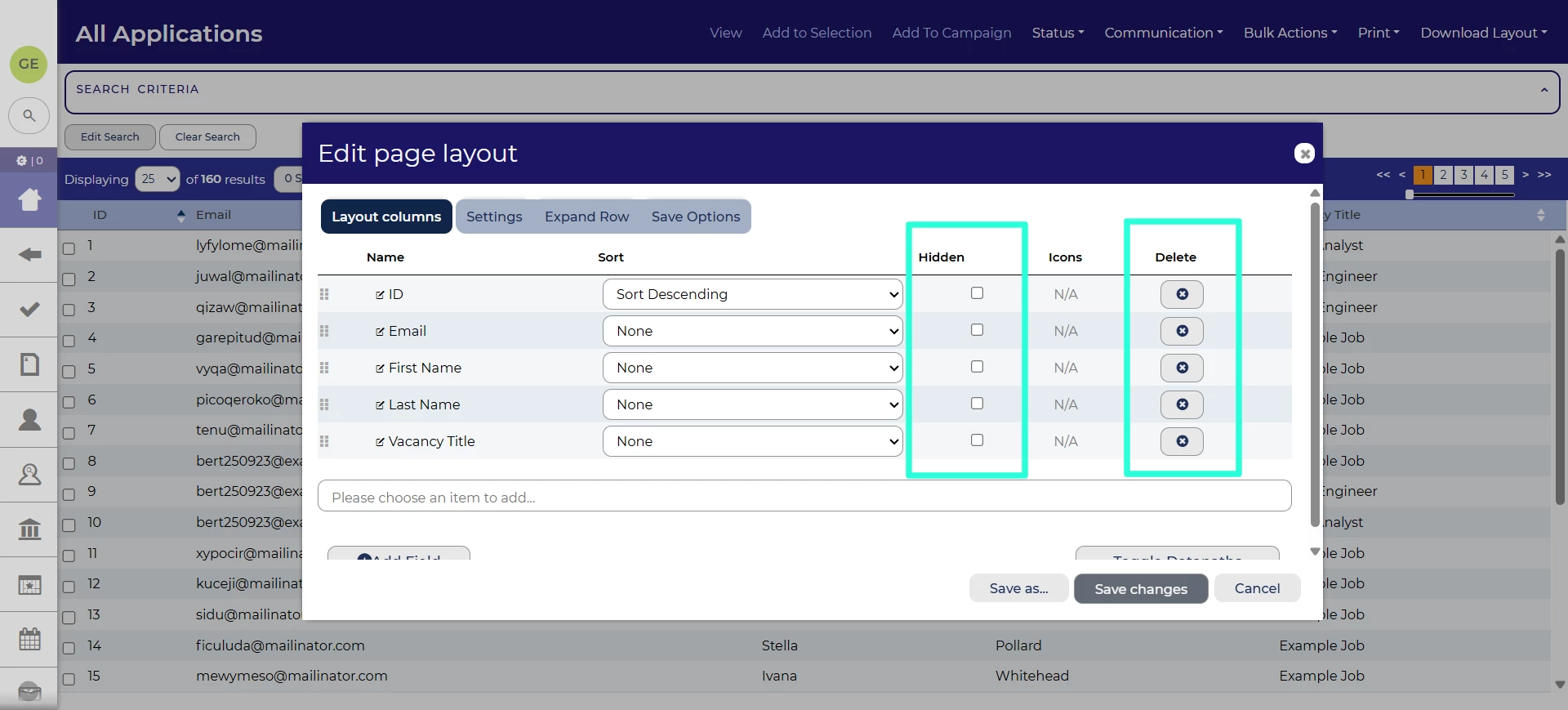Click the Save as... button
Image resolution: width=1568 pixels, height=710 pixels.
pyautogui.click(x=1018, y=588)
